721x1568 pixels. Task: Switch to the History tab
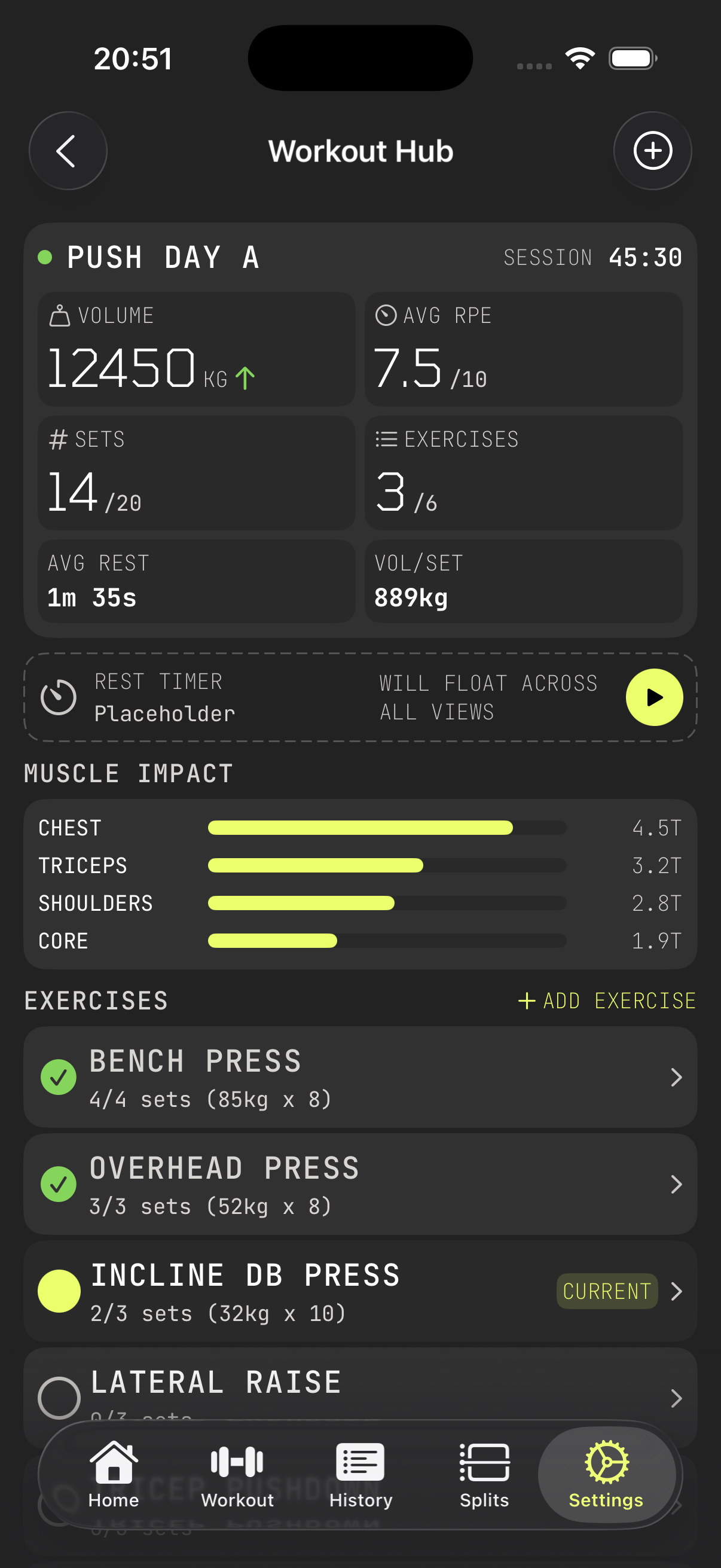coord(360,1463)
